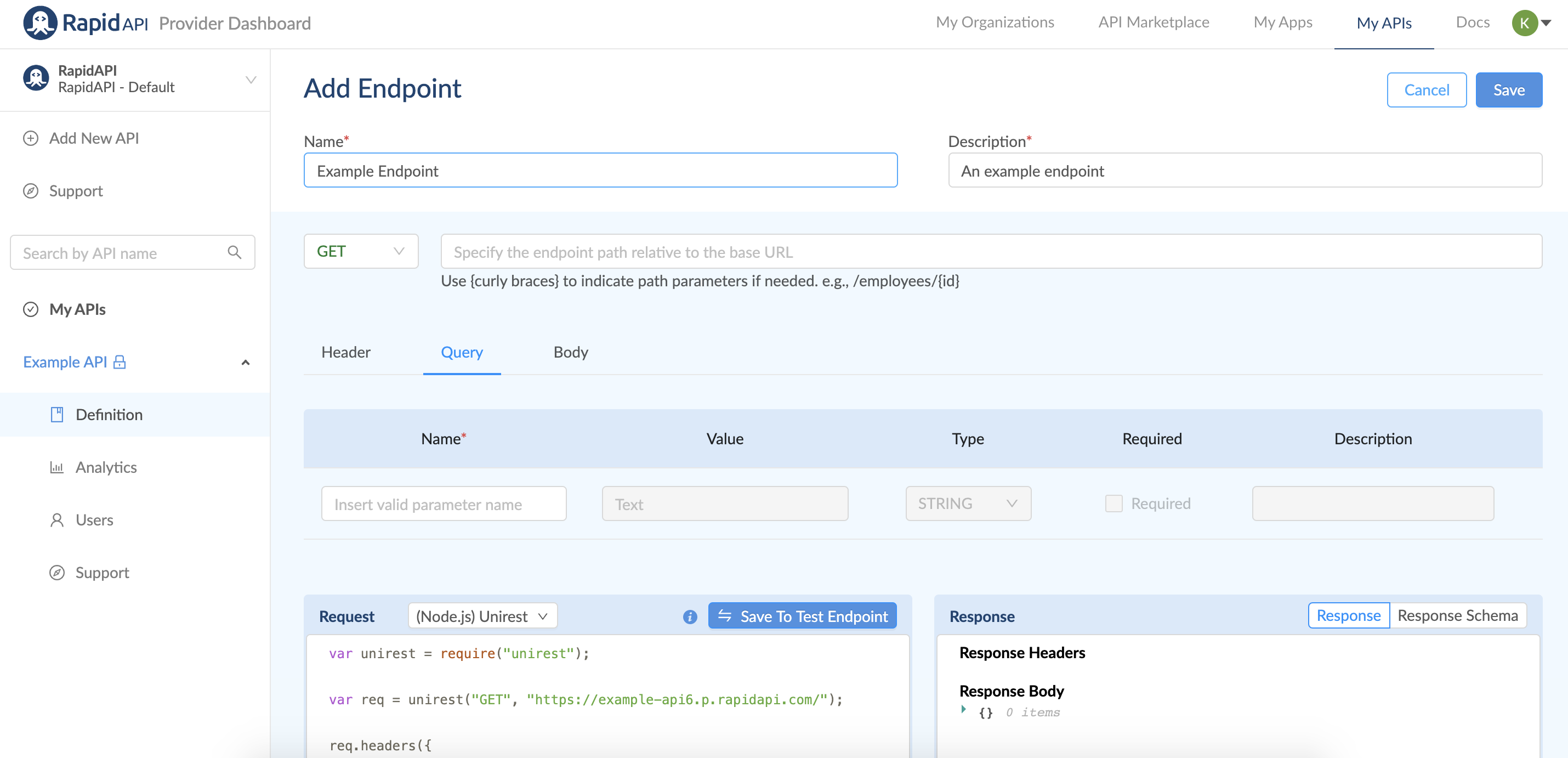Click the lock icon next to Example API
Screen dimensions: 1568x758
(120, 362)
